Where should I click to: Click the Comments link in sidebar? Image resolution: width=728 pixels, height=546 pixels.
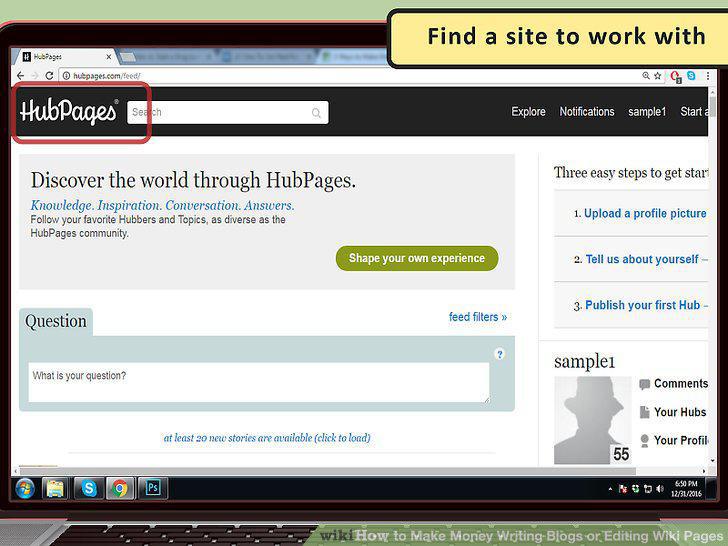pos(681,384)
